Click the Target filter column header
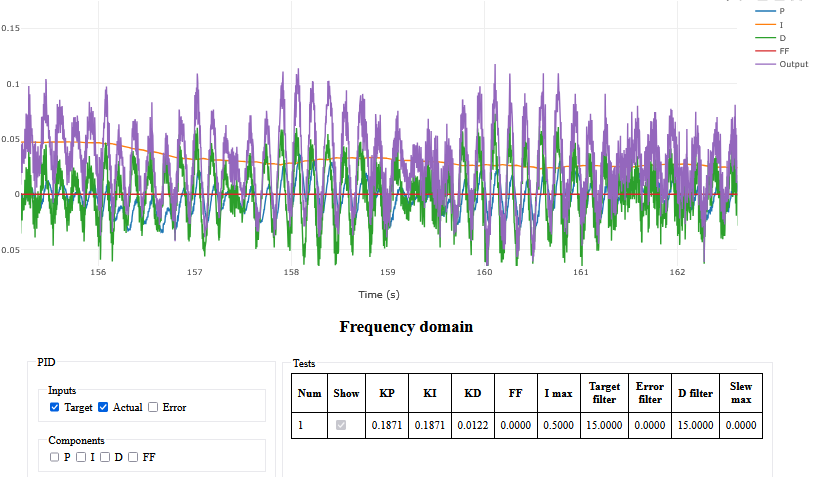Viewport: 839px width, 477px height. [604, 393]
